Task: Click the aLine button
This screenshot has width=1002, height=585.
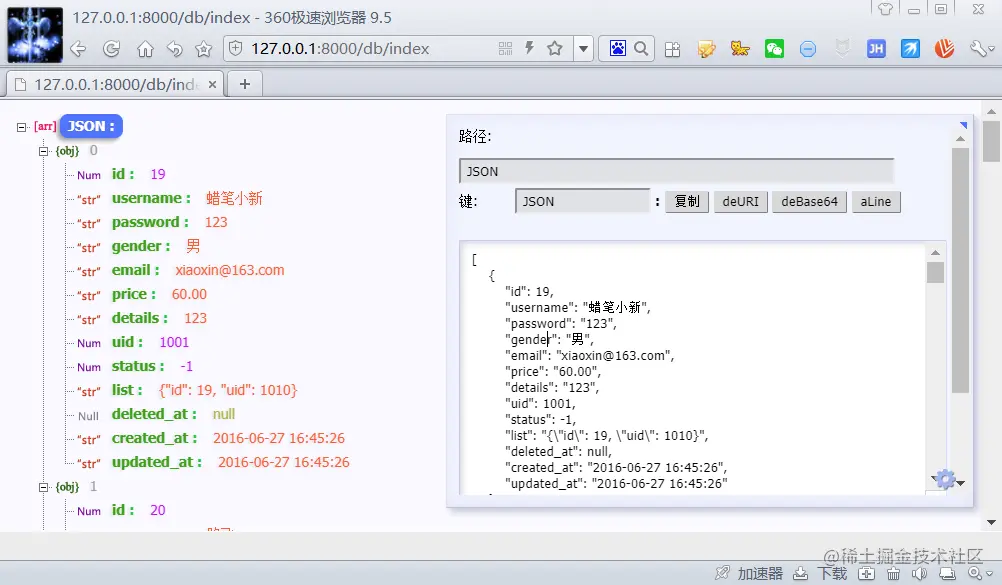Action: pos(875,201)
